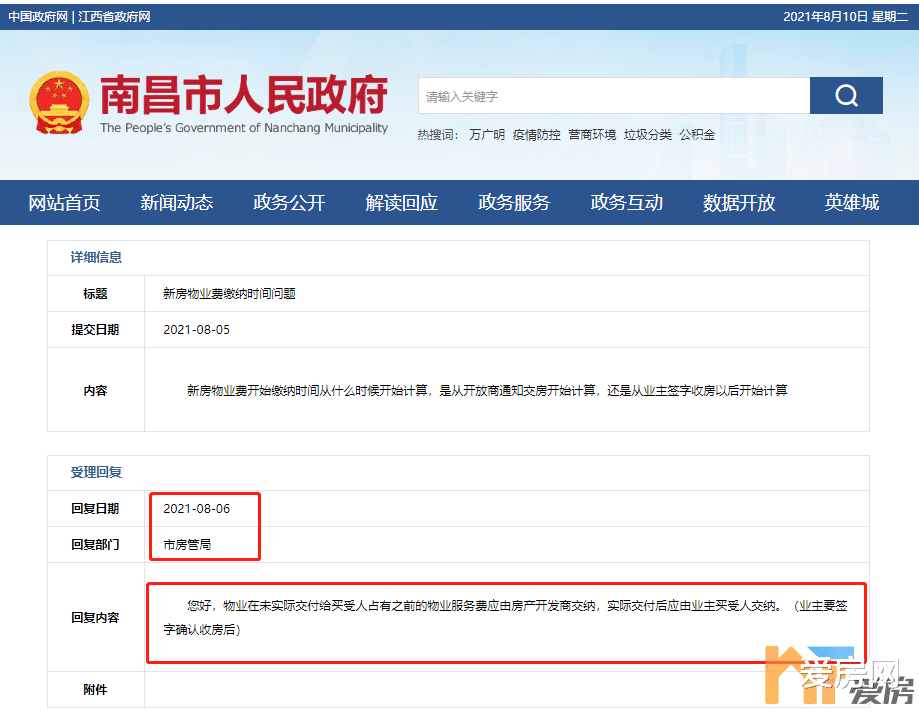The height and width of the screenshot is (712, 919).
Task: Click hot search term 垃圾分类
Action: pos(648,135)
